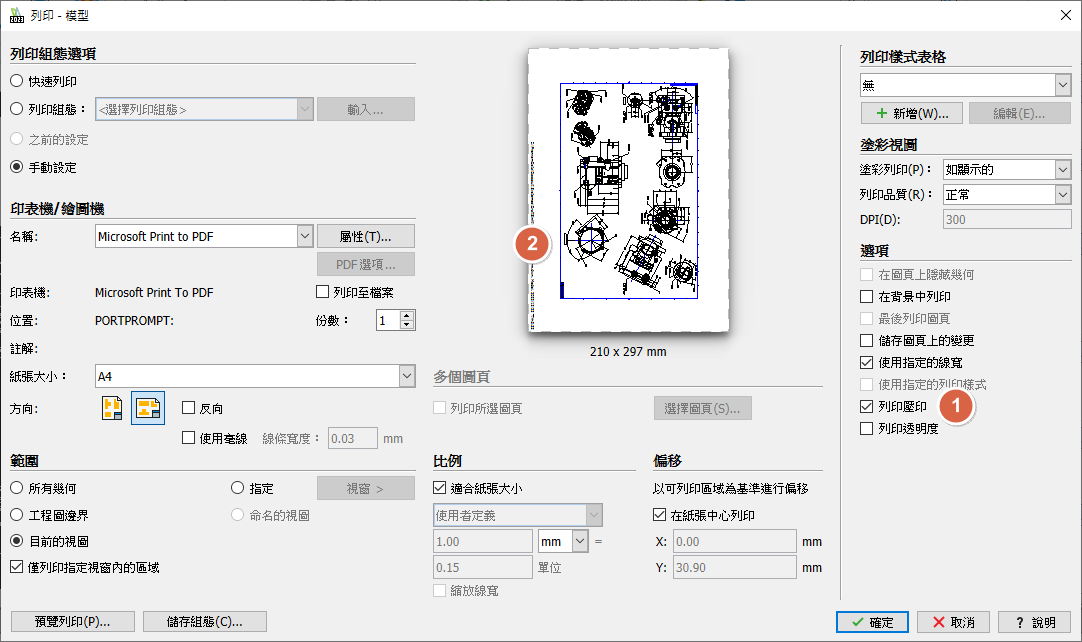The height and width of the screenshot is (642, 1082).
Task: Select 目前的視圖 range option
Action: [17, 541]
